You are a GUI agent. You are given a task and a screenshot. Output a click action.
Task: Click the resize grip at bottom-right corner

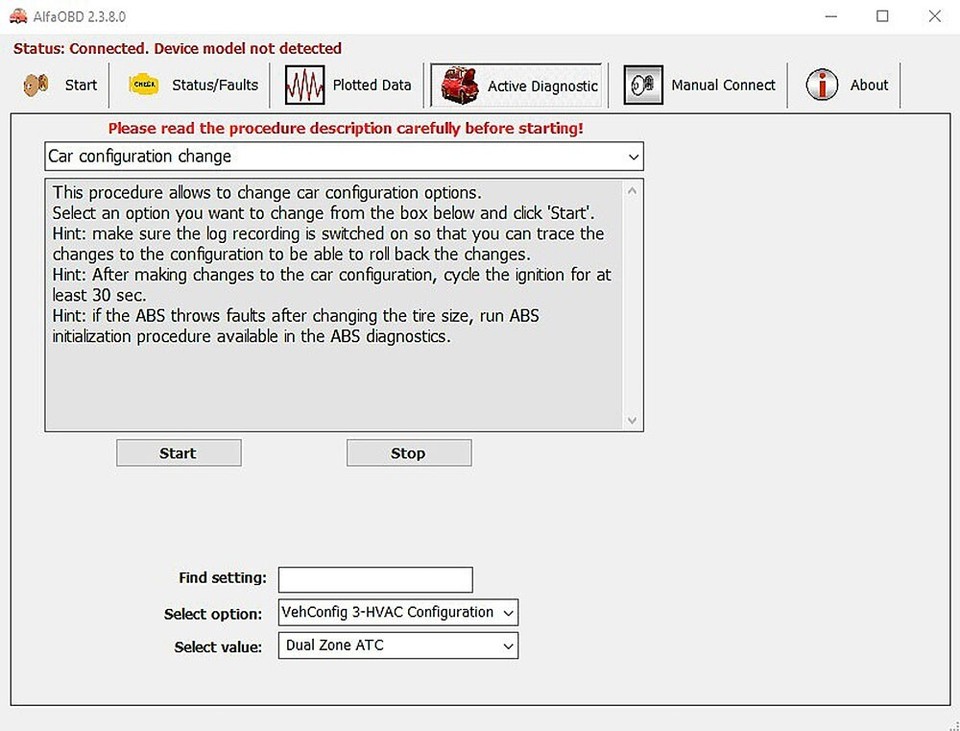pos(953,724)
